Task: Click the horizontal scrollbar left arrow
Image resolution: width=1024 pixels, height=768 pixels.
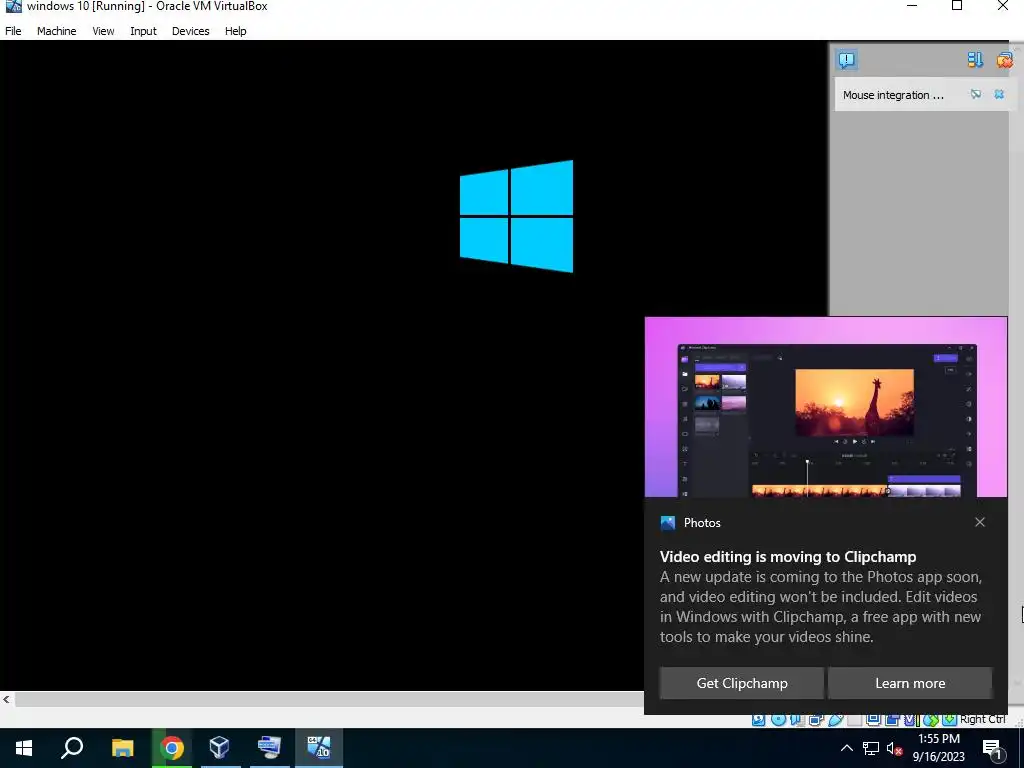Action: pyautogui.click(x=6, y=699)
